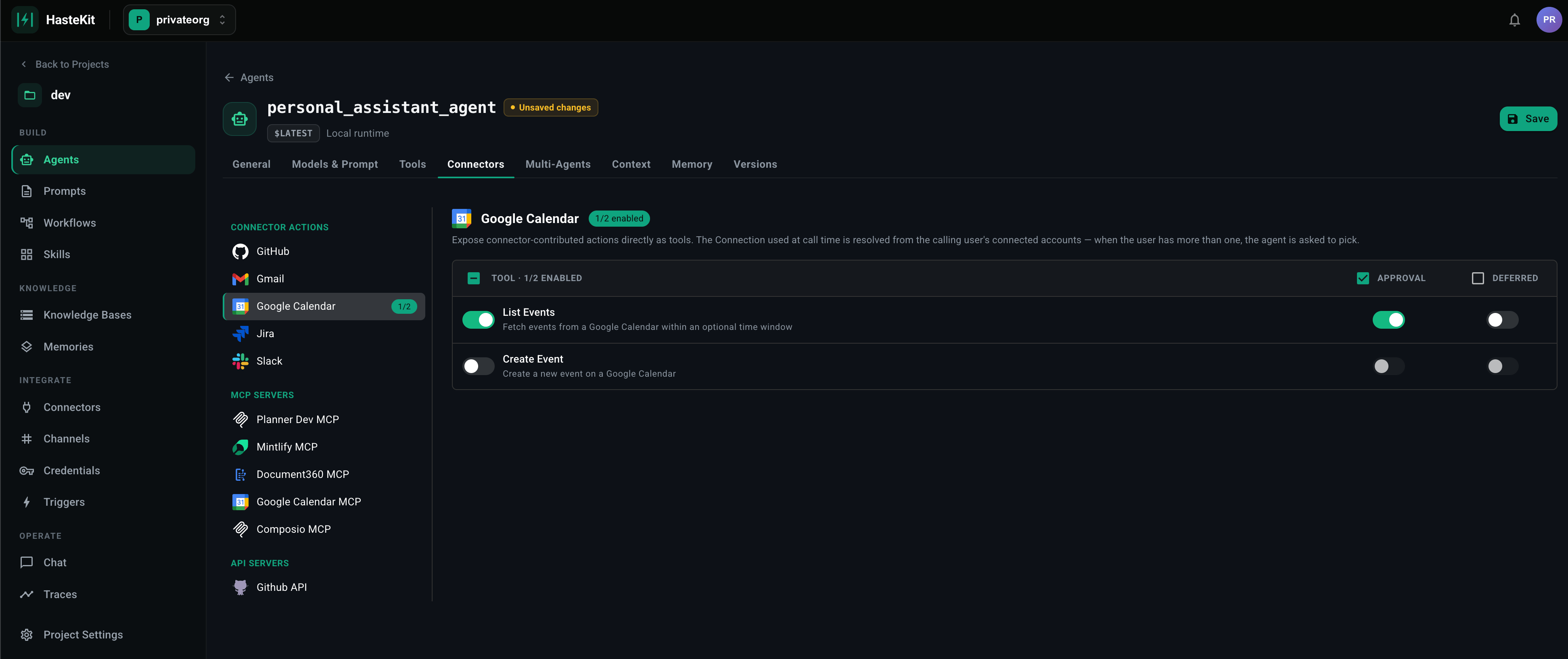Toggle approval for Create Event

point(1388,366)
